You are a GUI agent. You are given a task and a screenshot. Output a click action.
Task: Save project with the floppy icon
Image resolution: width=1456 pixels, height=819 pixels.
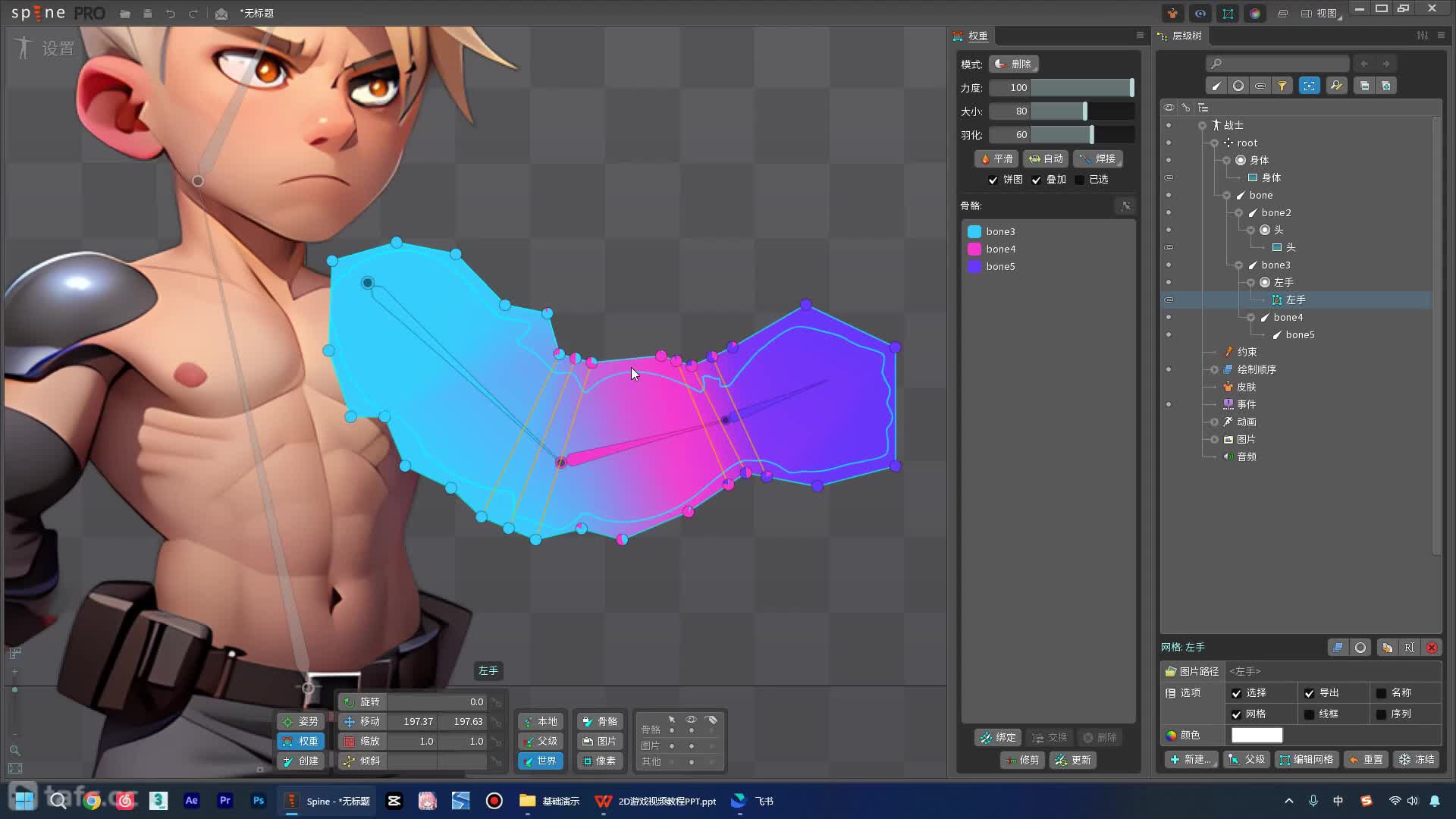point(148,14)
